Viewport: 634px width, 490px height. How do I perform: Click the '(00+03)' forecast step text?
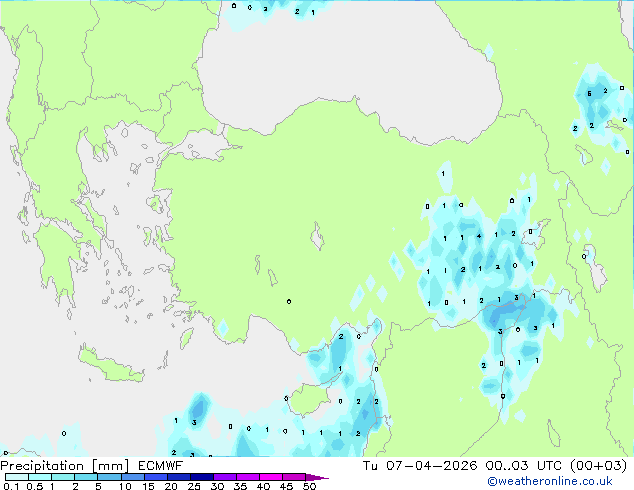598,466
